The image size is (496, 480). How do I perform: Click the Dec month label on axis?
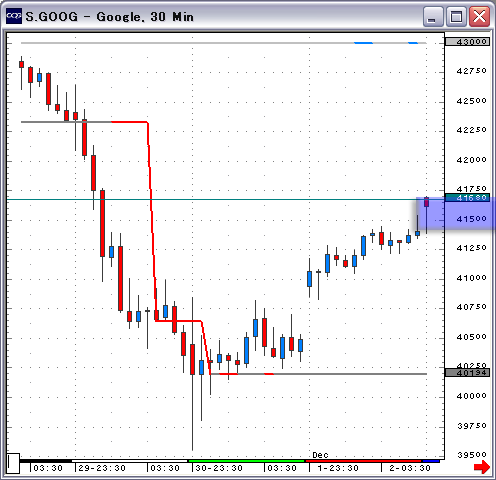tap(320, 455)
